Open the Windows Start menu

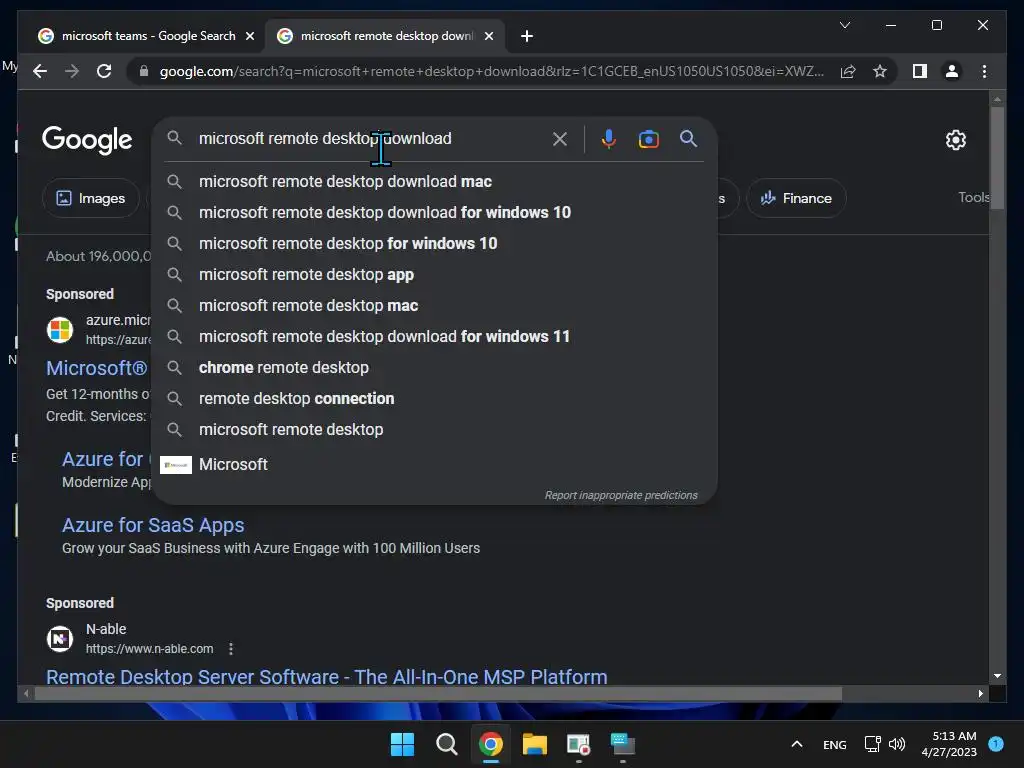[x=402, y=744]
